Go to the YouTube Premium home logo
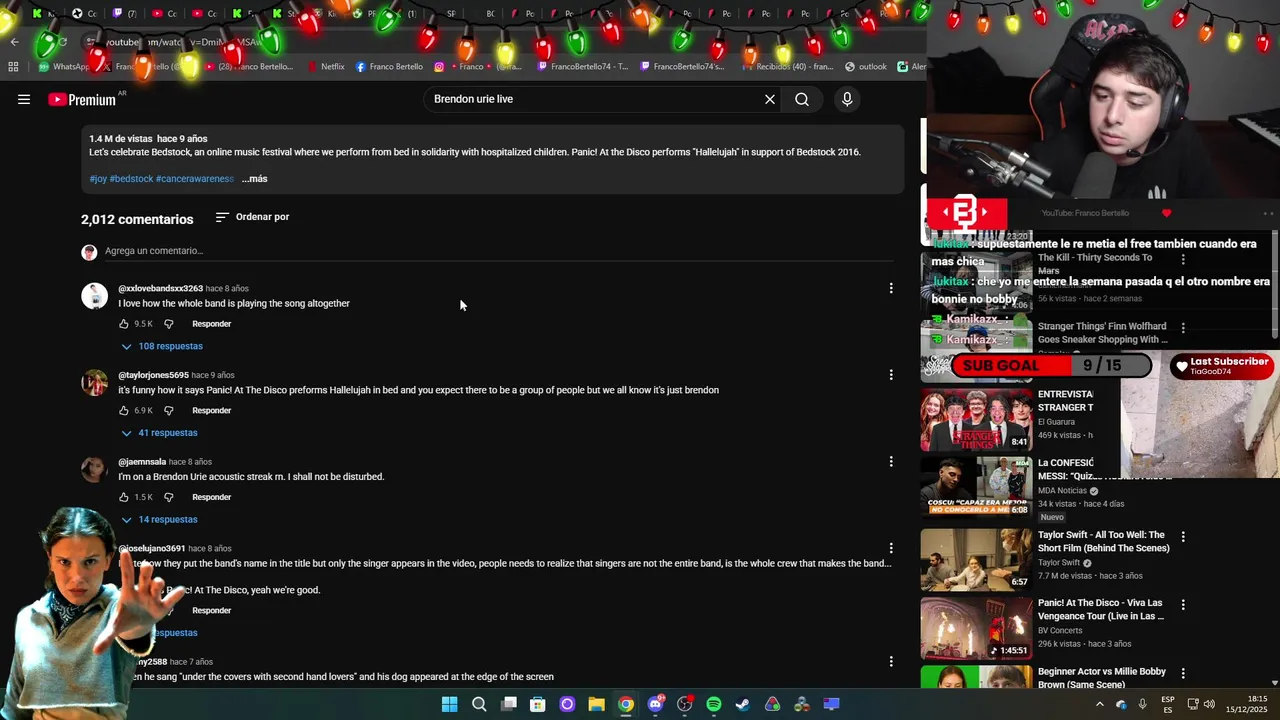The height and width of the screenshot is (720, 1280). point(82,99)
